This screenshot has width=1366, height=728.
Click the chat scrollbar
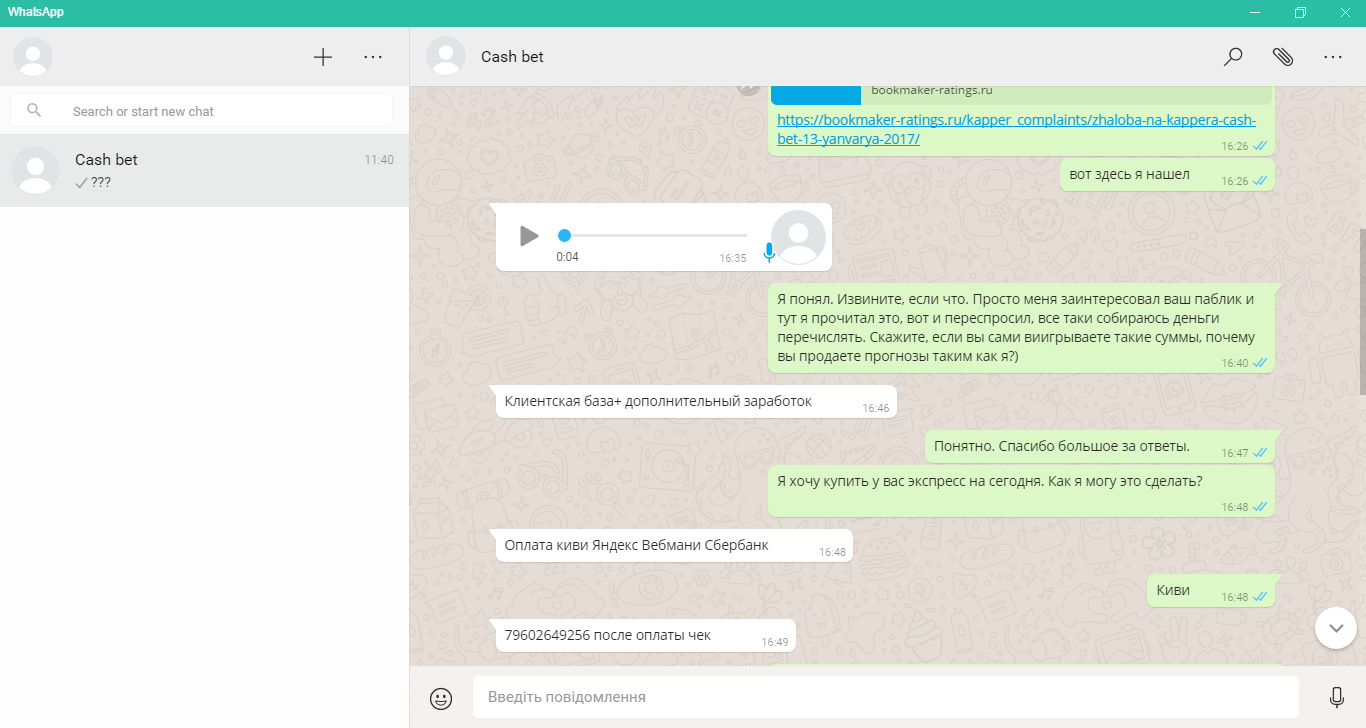pyautogui.click(x=1361, y=310)
